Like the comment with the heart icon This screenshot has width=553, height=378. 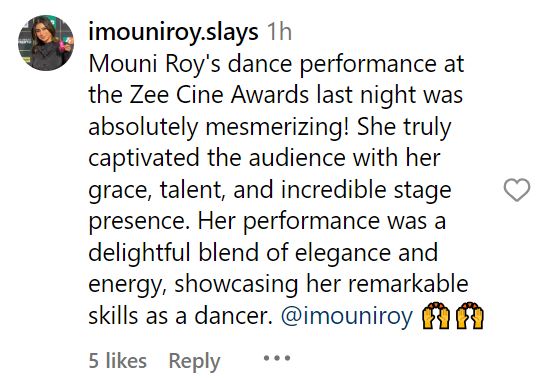517,190
